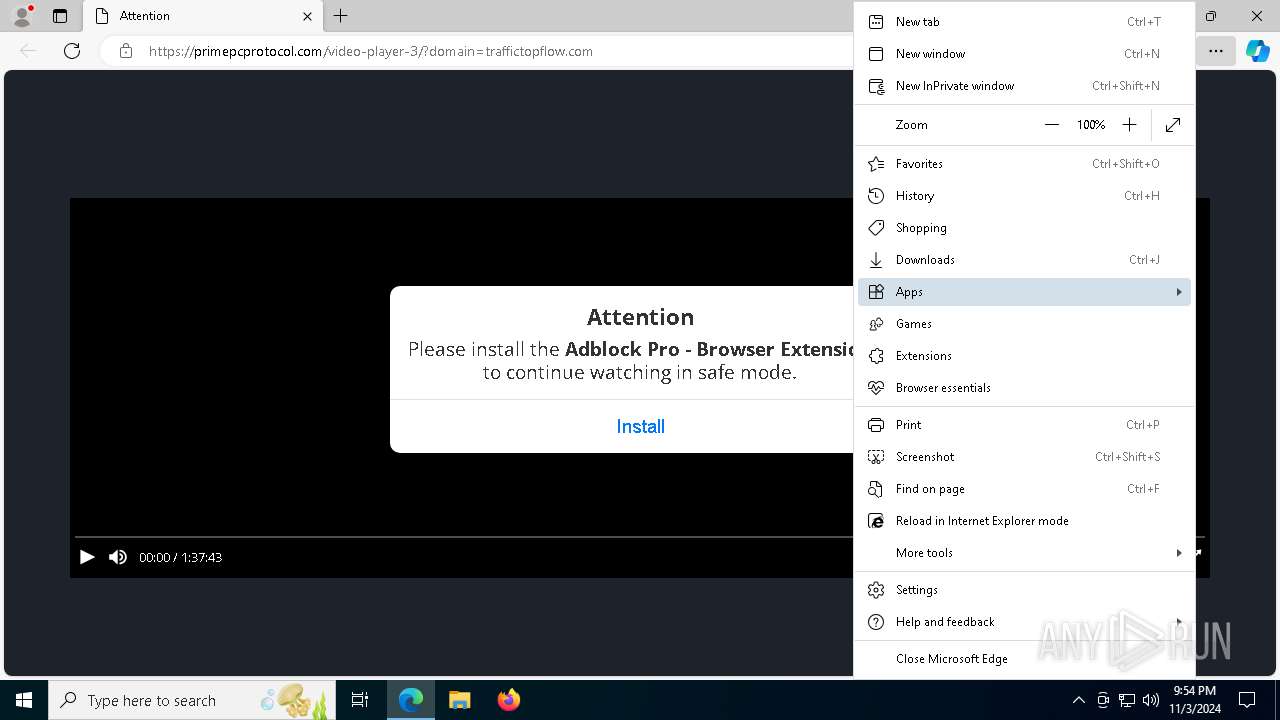Click the History clock icon
The image size is (1280, 720).
pos(876,196)
